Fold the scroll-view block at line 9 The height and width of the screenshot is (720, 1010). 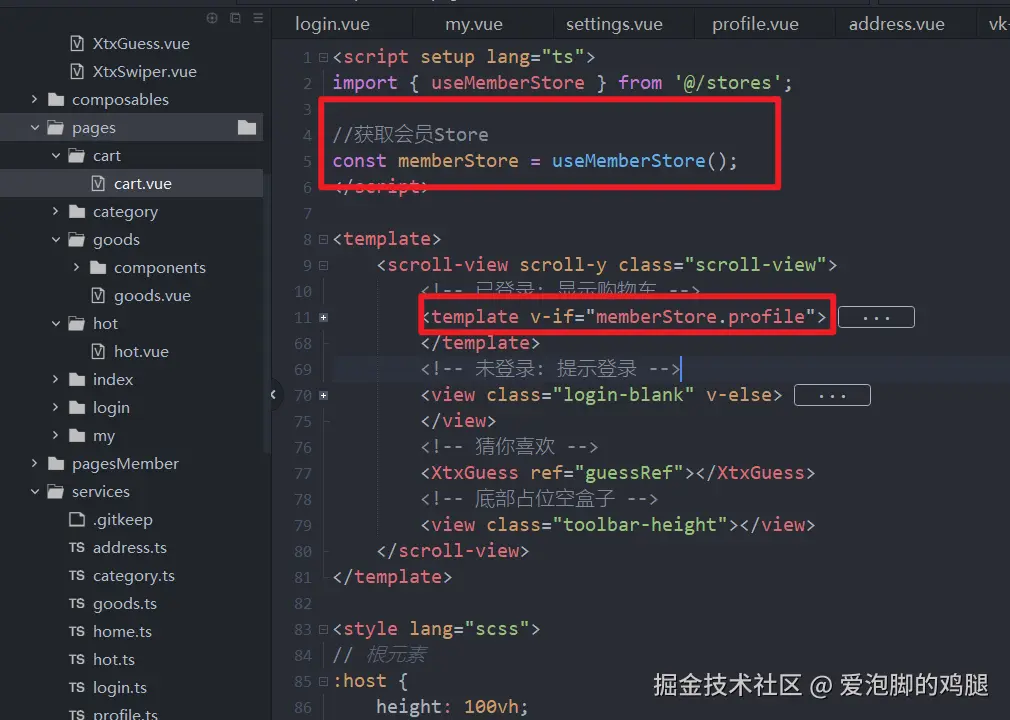(323, 265)
